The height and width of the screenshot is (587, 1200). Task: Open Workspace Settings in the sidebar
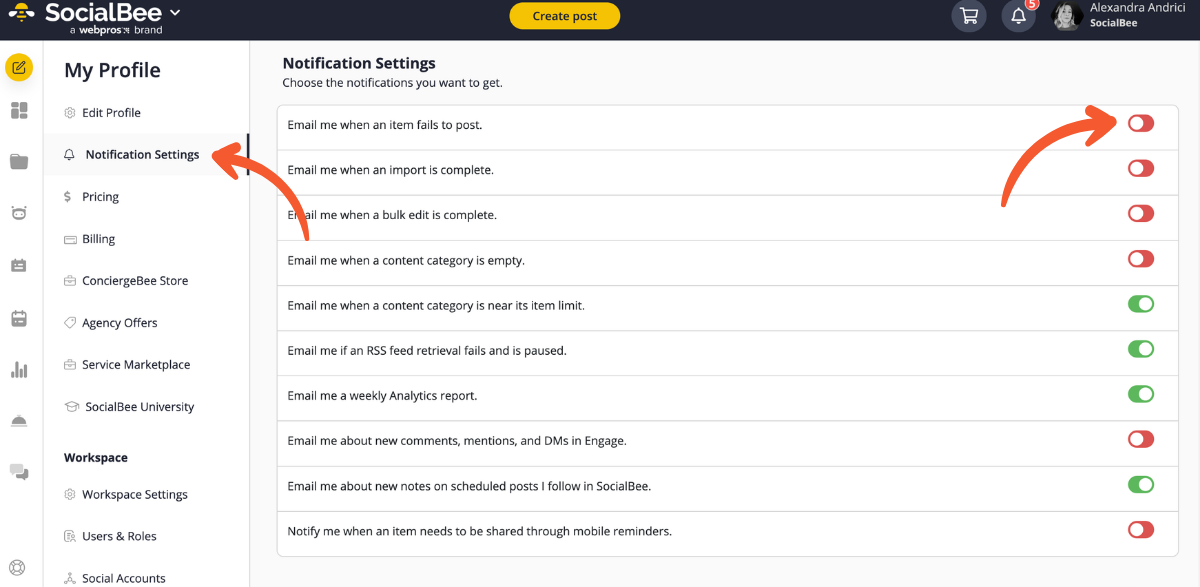(x=134, y=495)
